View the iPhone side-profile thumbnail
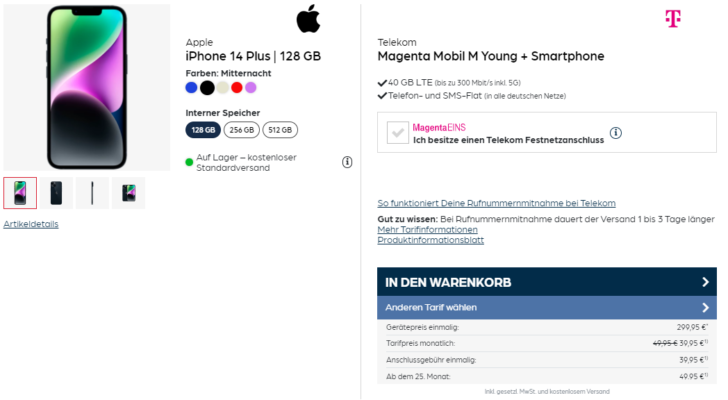 click(92, 193)
